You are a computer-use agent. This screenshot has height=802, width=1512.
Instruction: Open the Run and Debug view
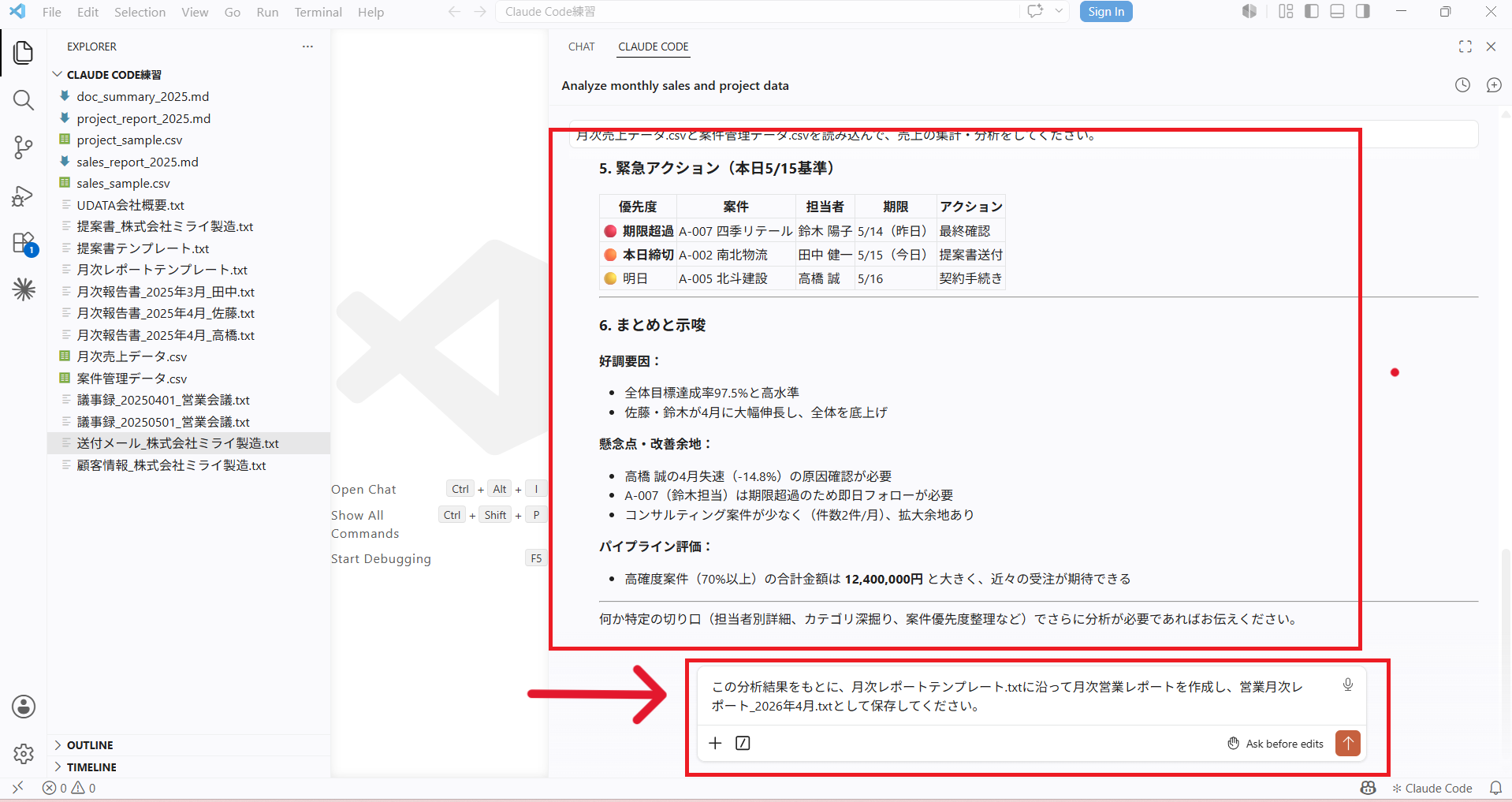click(x=24, y=196)
